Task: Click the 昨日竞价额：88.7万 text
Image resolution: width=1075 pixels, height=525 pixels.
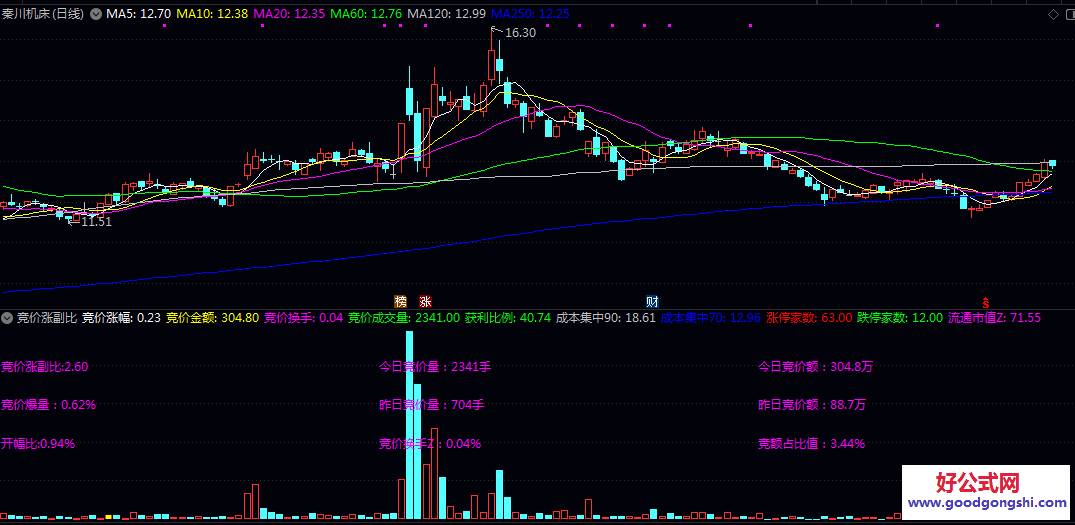Action: 812,405
